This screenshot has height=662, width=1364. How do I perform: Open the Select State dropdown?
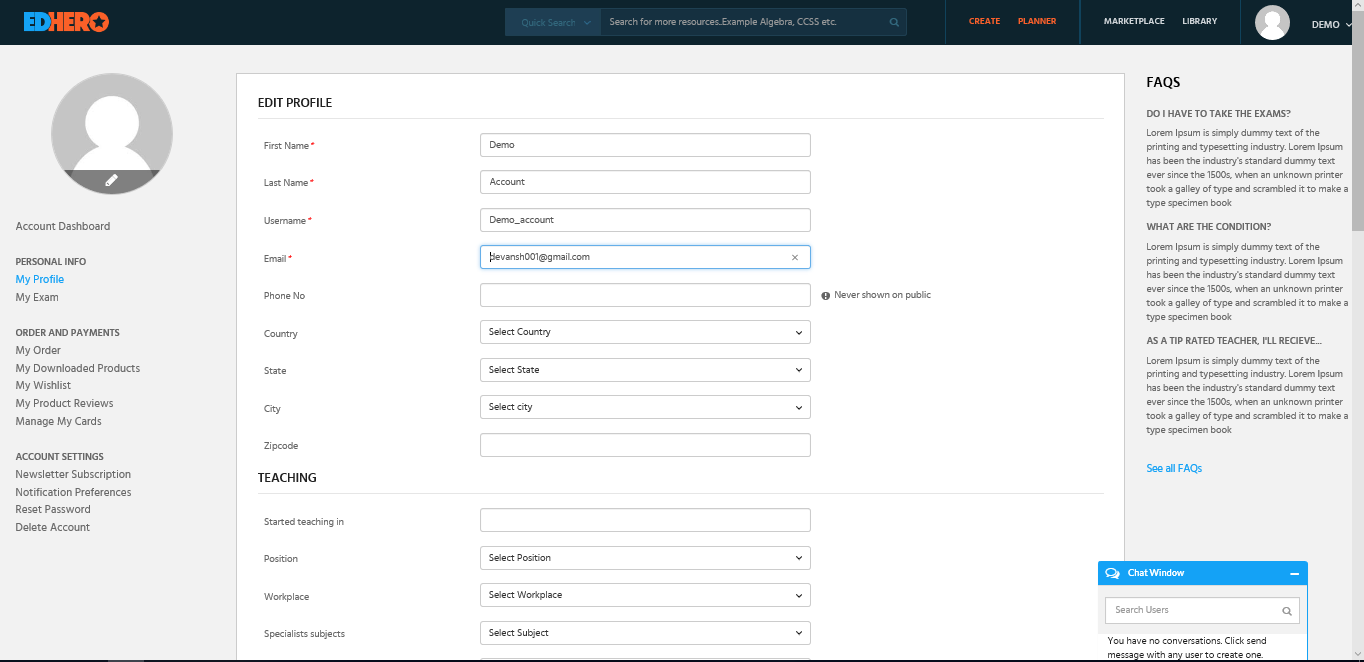click(645, 370)
